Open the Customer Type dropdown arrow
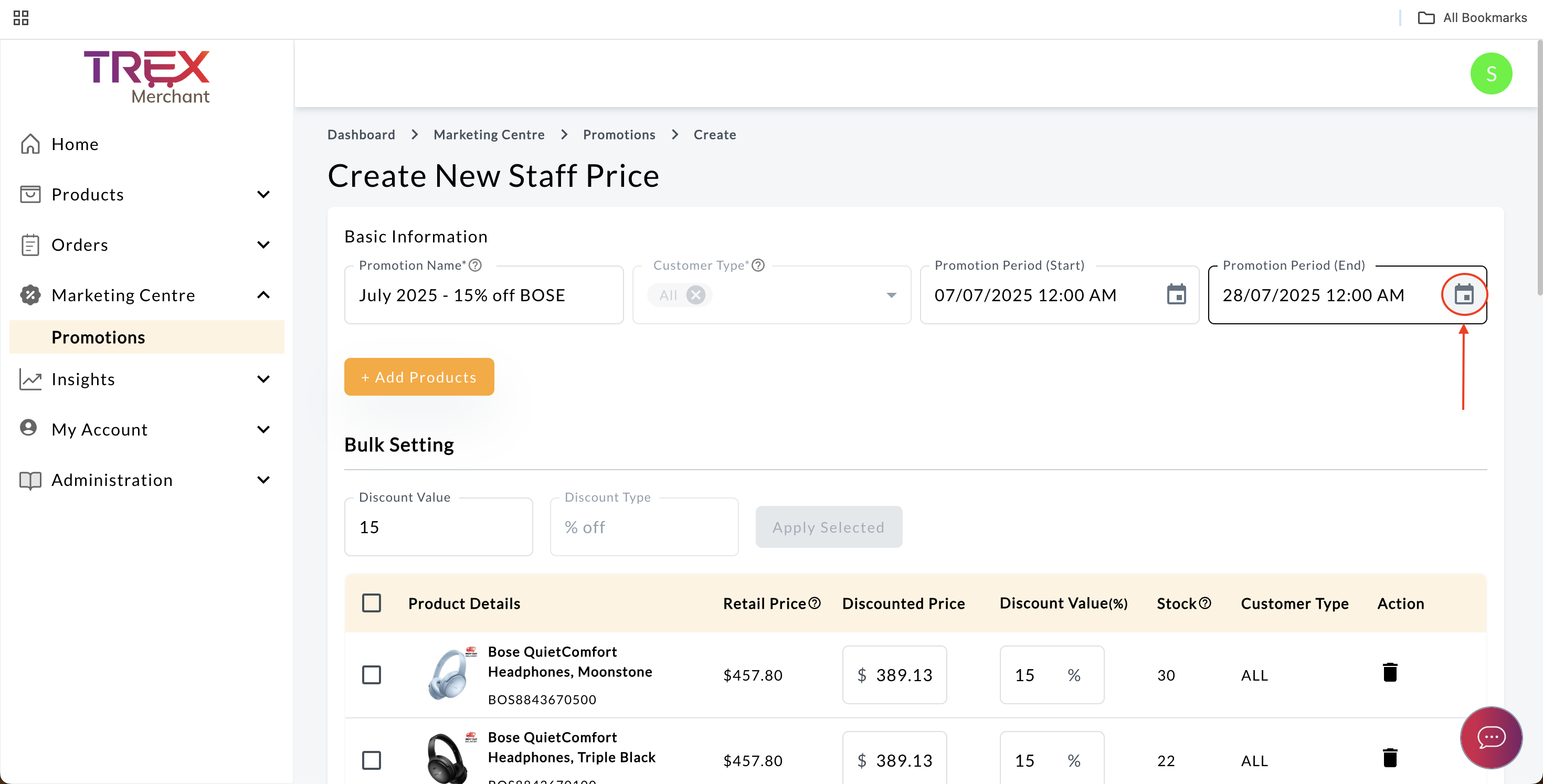1543x784 pixels. [x=891, y=295]
